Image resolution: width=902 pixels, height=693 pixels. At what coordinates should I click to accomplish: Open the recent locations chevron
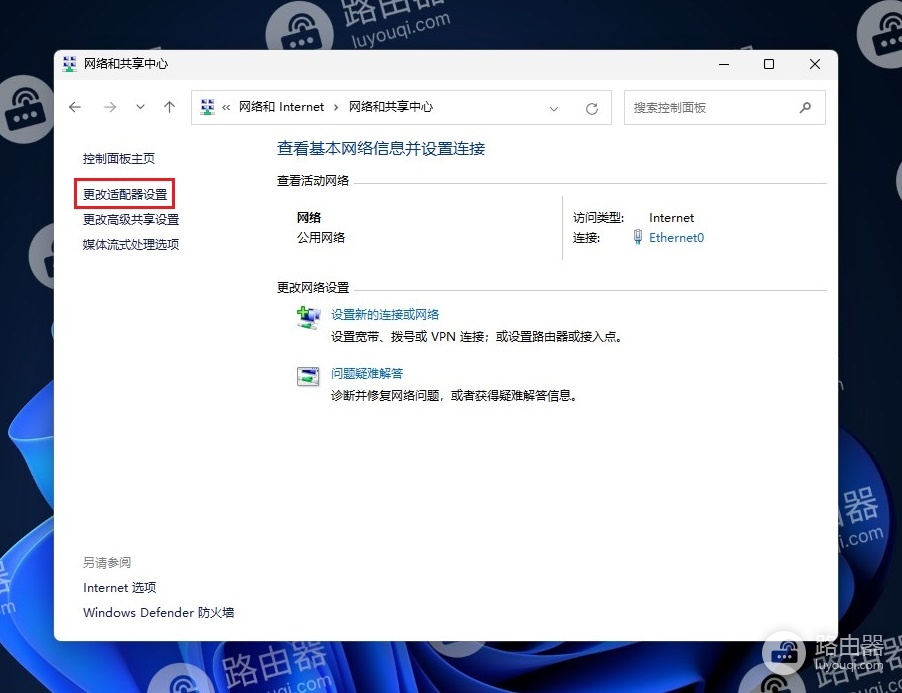140,107
